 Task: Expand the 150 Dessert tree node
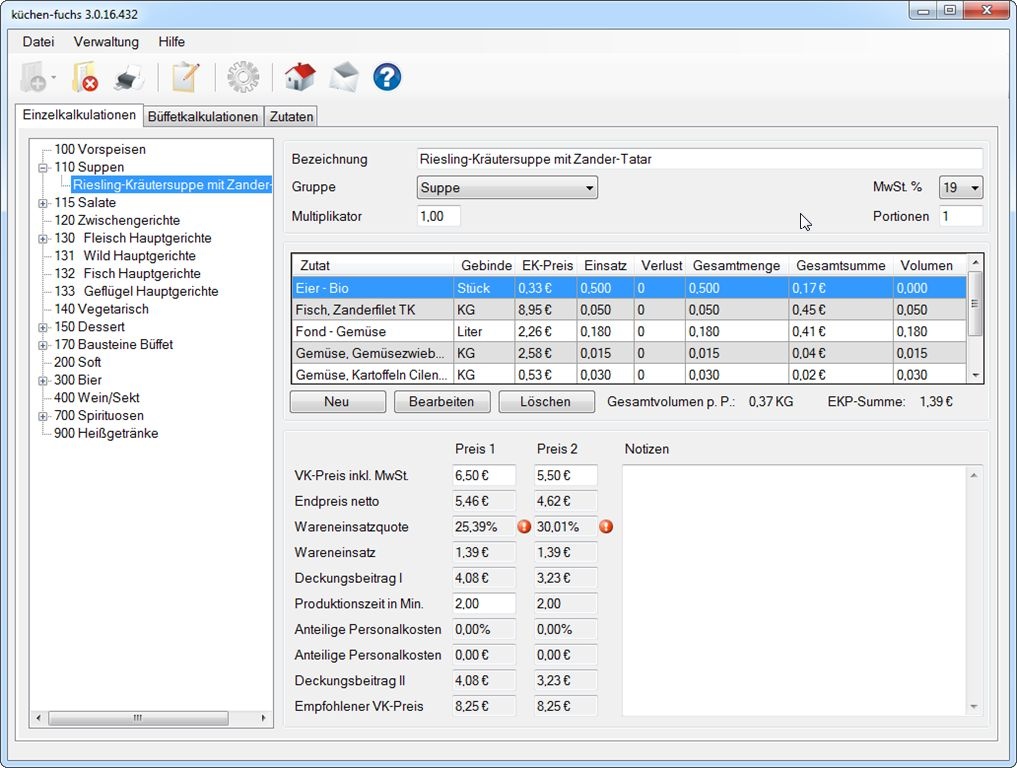[x=43, y=328]
